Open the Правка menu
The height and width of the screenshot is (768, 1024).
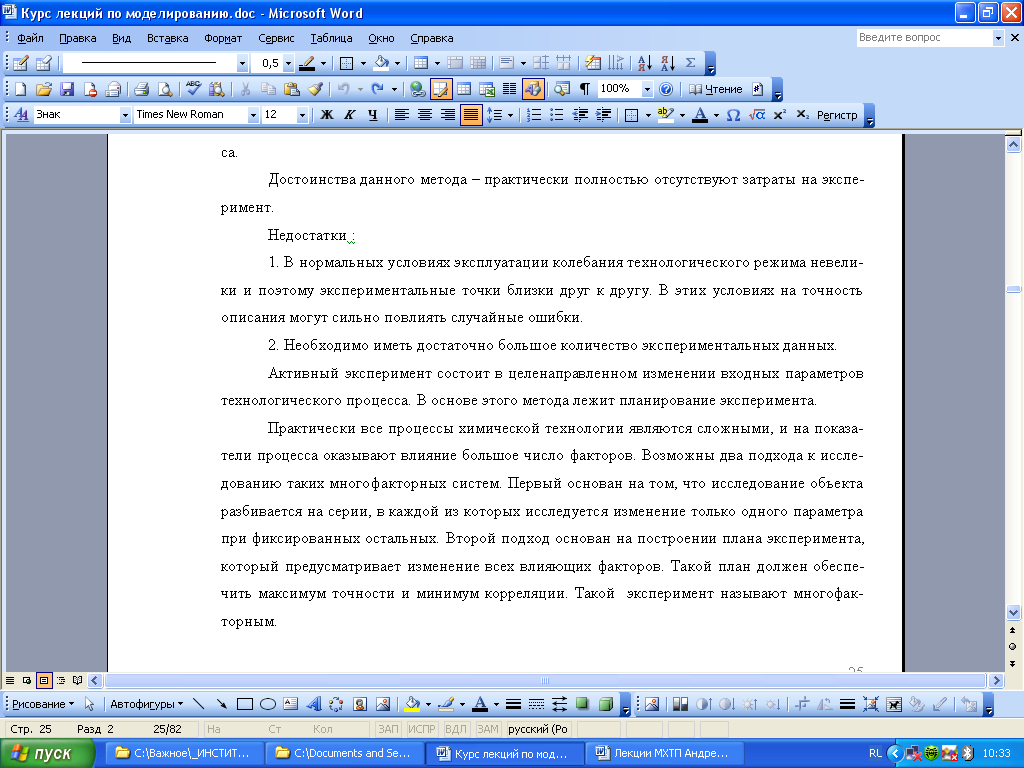(78, 38)
